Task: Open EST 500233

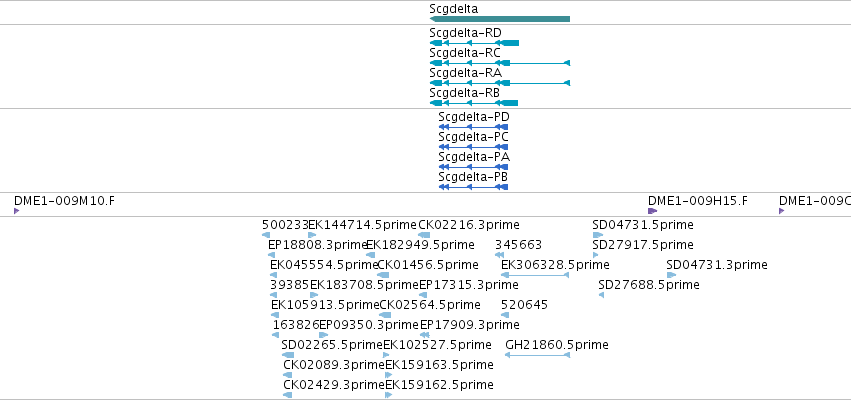Action: [x=266, y=235]
